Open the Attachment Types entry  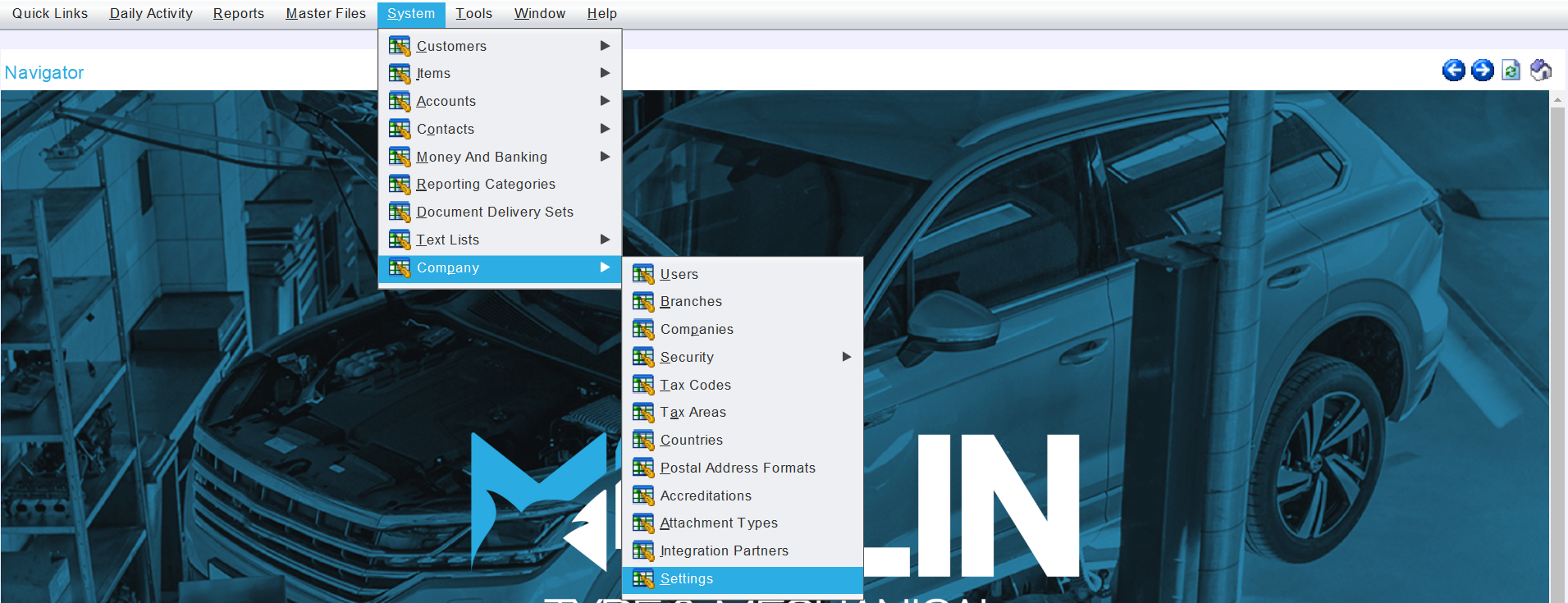pos(743,523)
